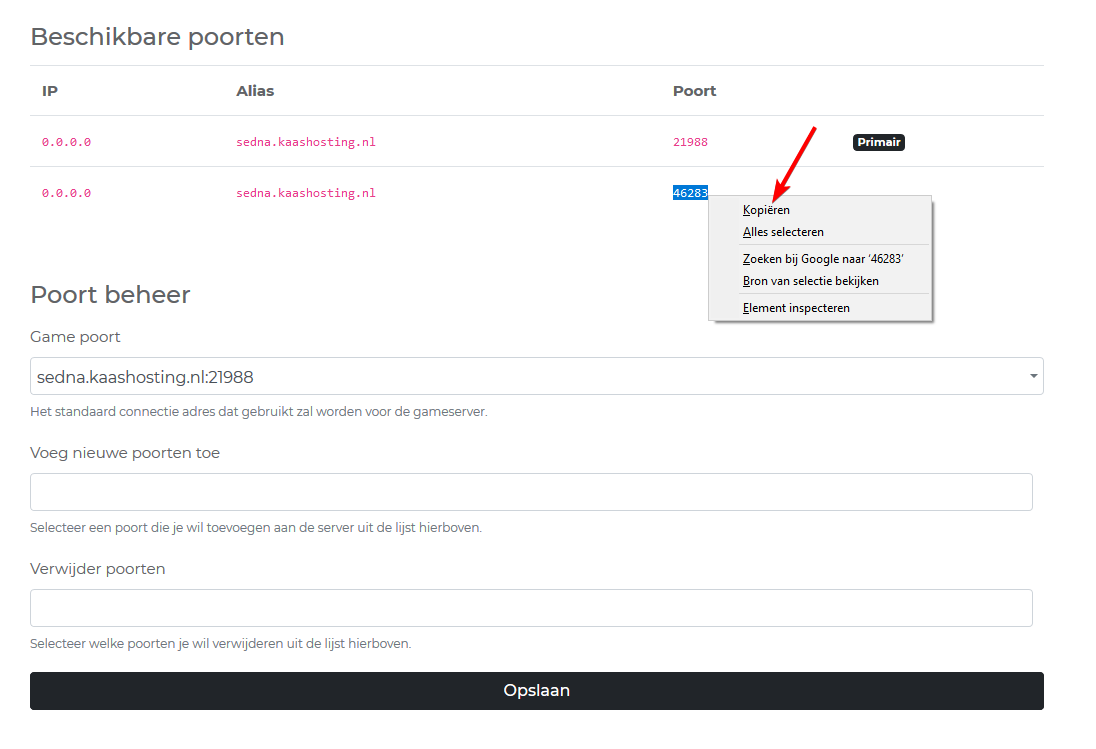Click 'Zoeken bij Google naar 46283'

822,259
